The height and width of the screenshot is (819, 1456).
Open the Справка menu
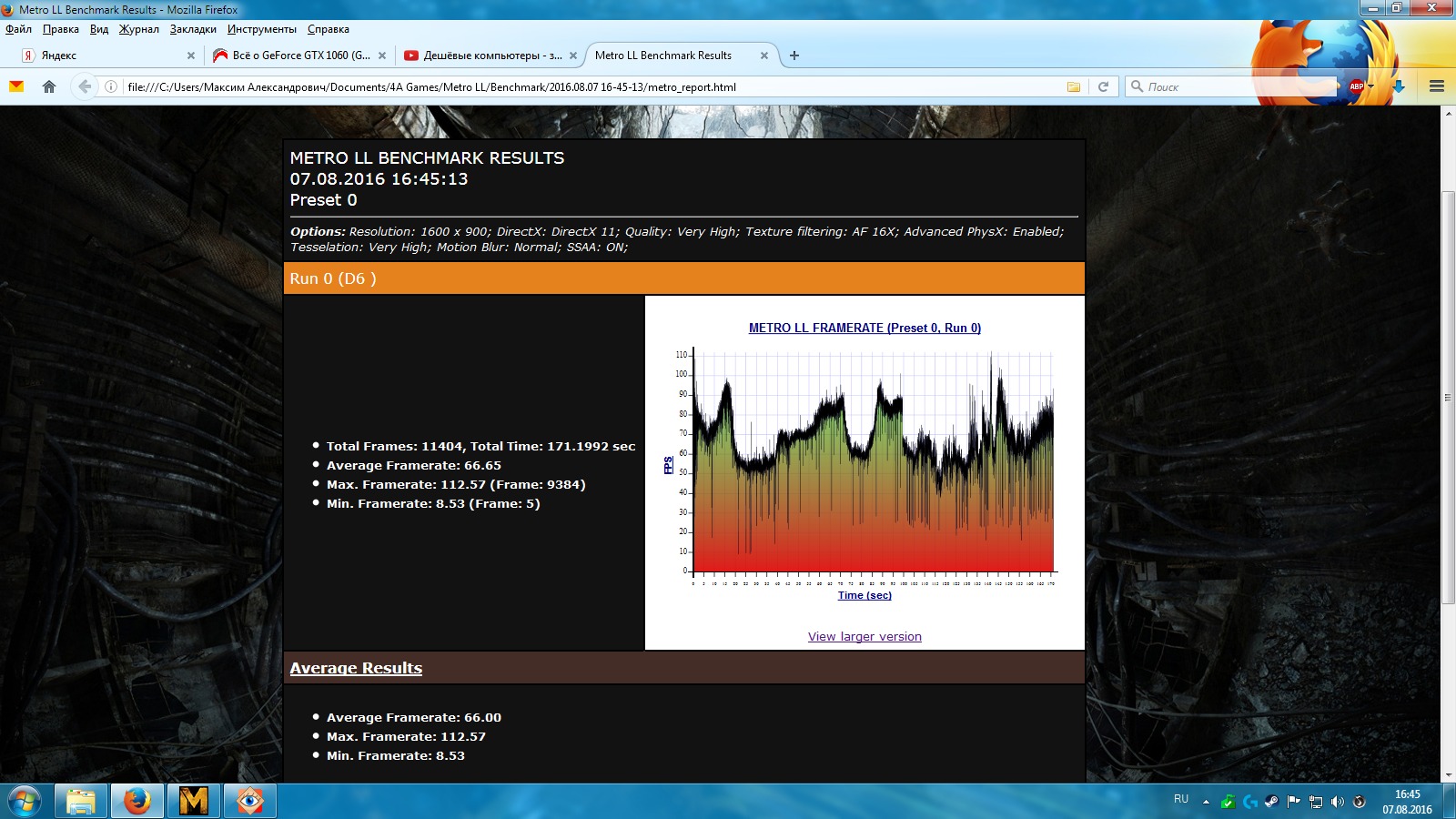click(329, 29)
